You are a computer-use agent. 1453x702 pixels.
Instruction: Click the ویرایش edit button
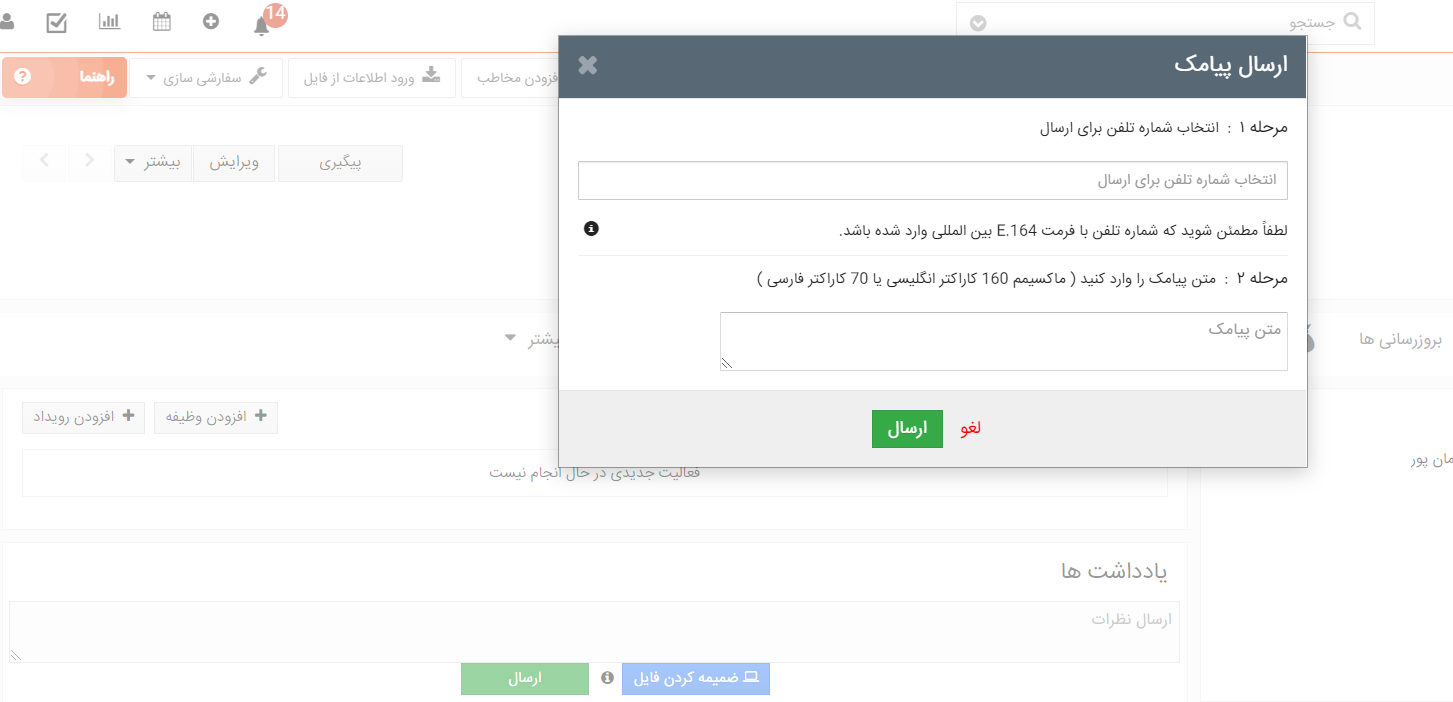pos(234,163)
